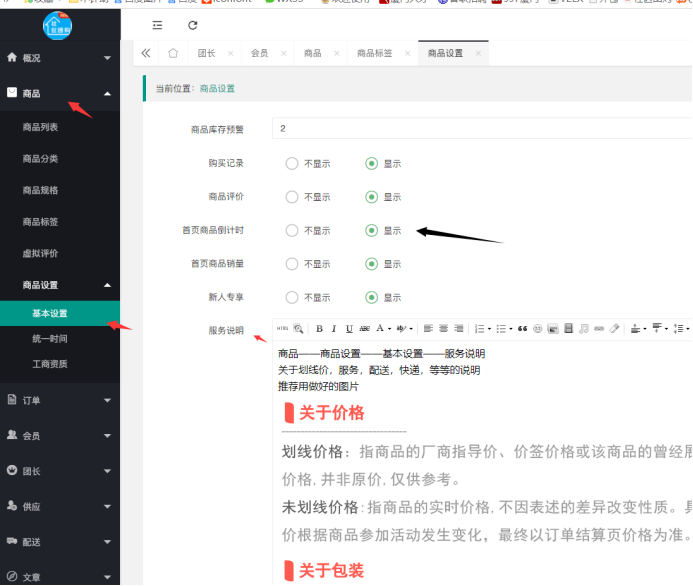Click the refresh icon in the top bar
This screenshot has width=693, height=586.
192,25
